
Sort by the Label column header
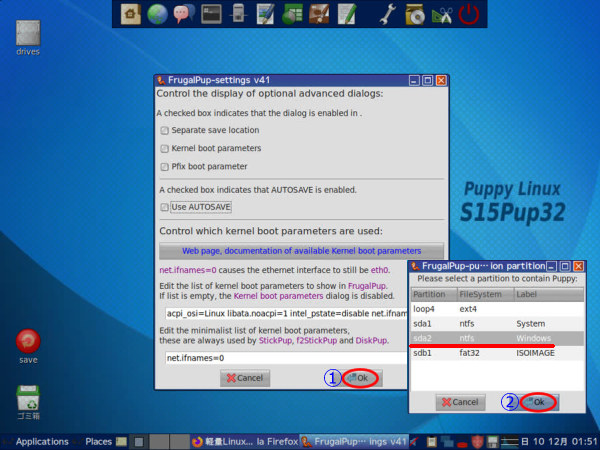pos(549,295)
